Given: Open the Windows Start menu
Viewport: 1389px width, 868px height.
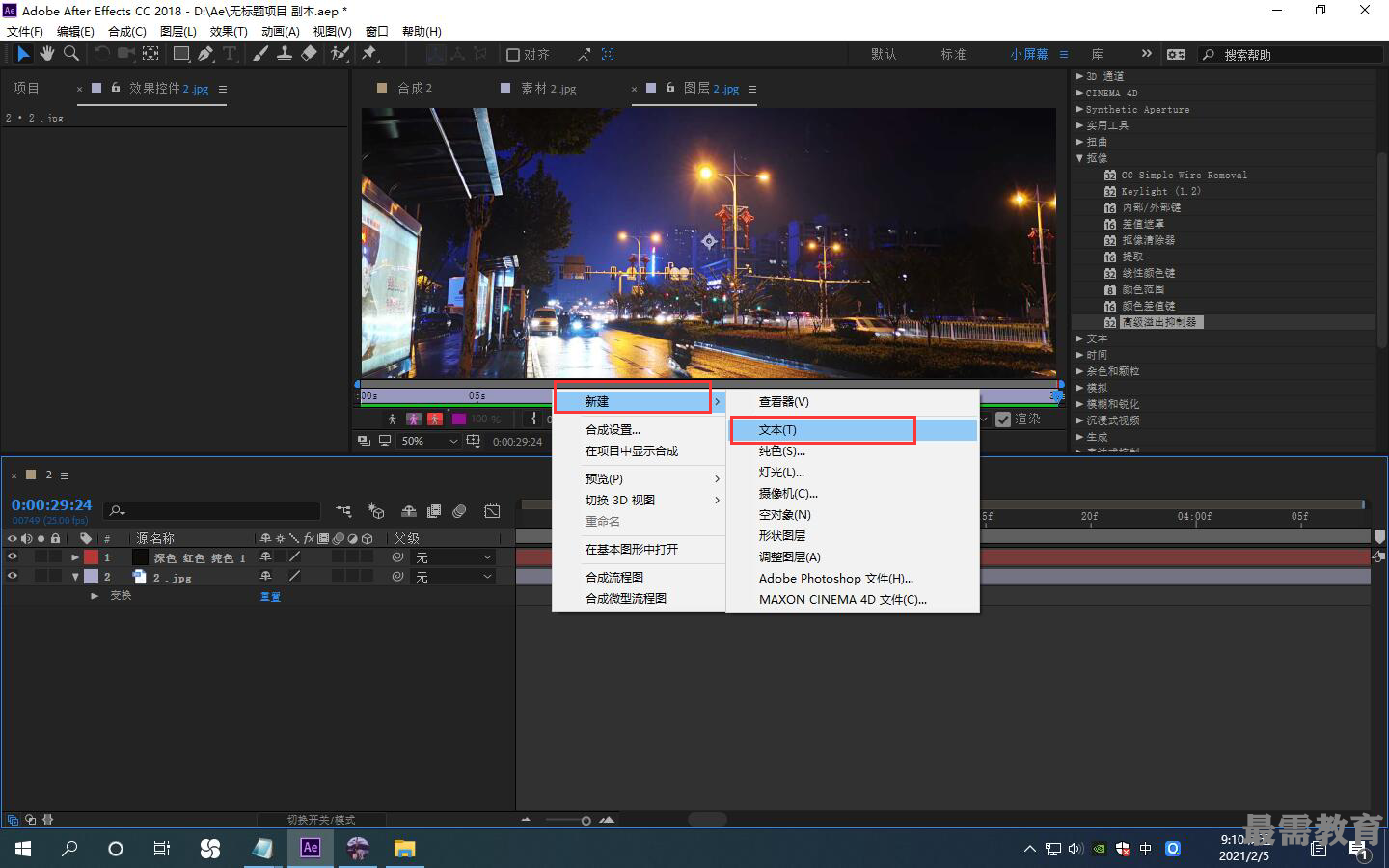Looking at the screenshot, I should pyautogui.click(x=22, y=849).
